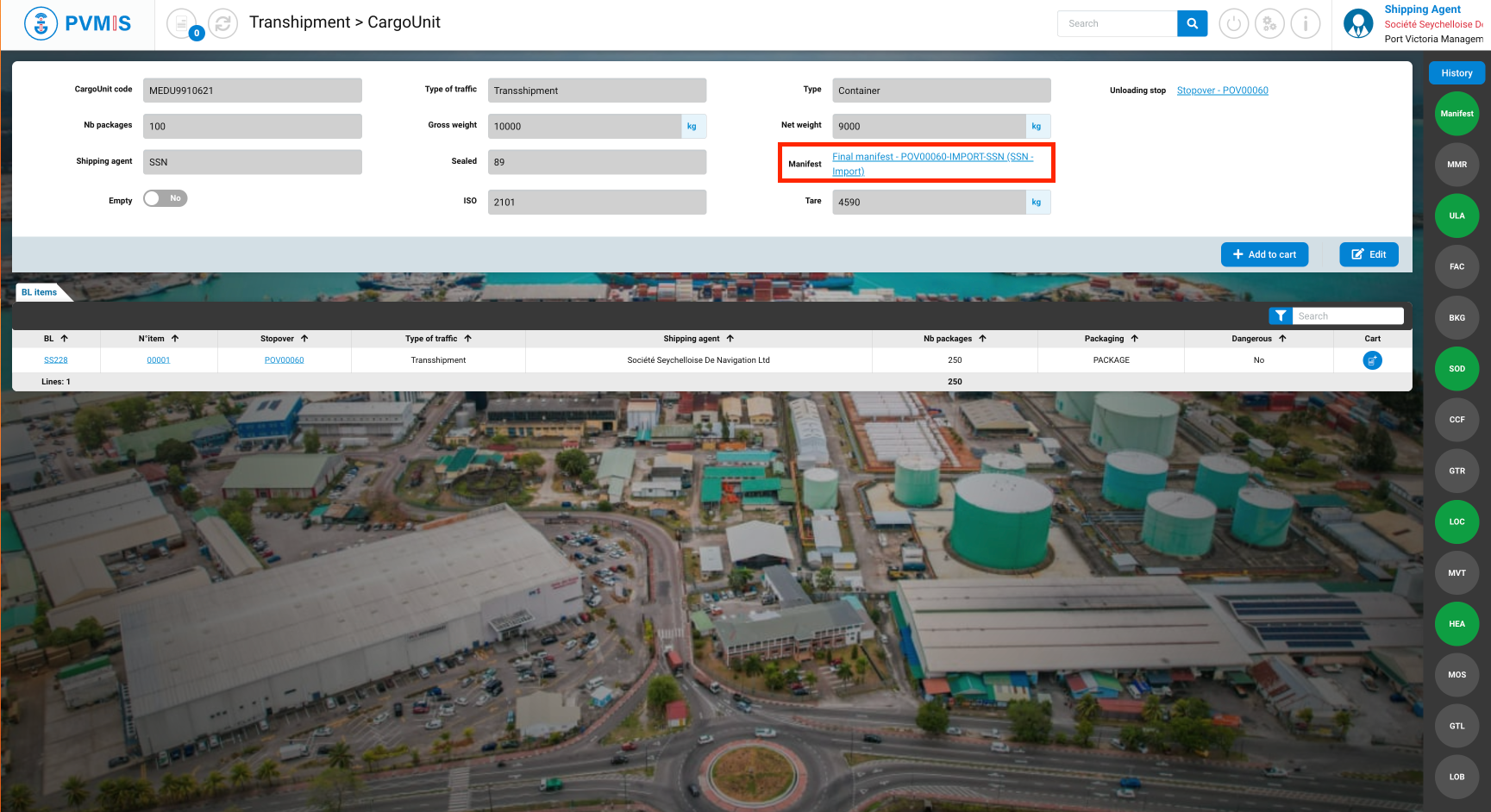The width and height of the screenshot is (1491, 812).
Task: Click the header Search input field
Action: tap(1117, 24)
